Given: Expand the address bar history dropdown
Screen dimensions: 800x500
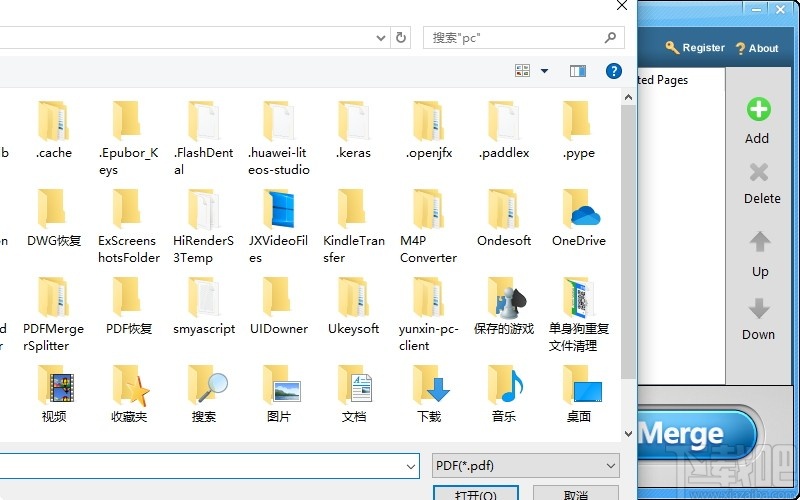Looking at the screenshot, I should click(x=381, y=38).
